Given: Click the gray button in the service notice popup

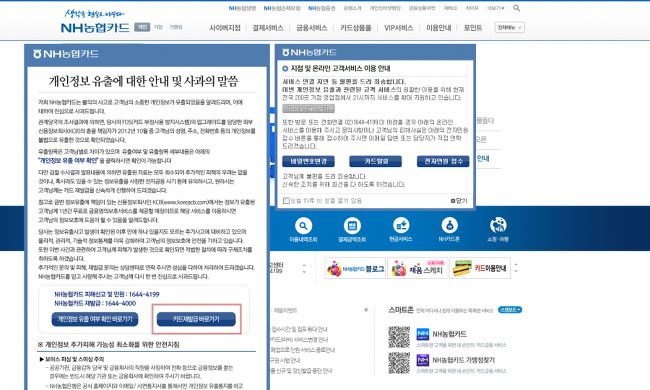Looking at the screenshot, I should pos(308,109).
